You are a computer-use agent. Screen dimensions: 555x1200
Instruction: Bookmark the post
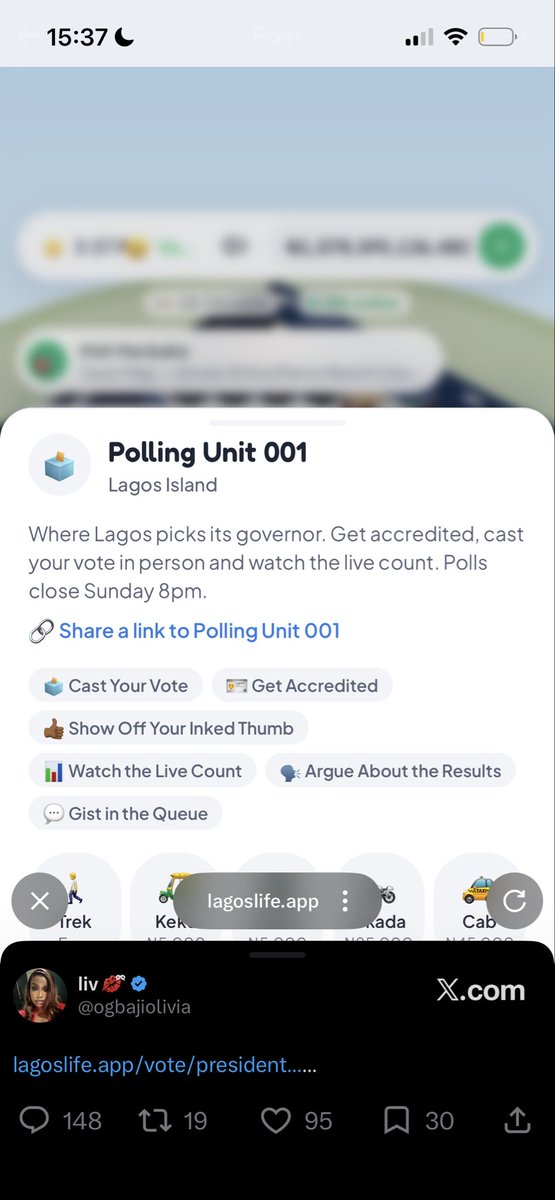click(x=397, y=1120)
